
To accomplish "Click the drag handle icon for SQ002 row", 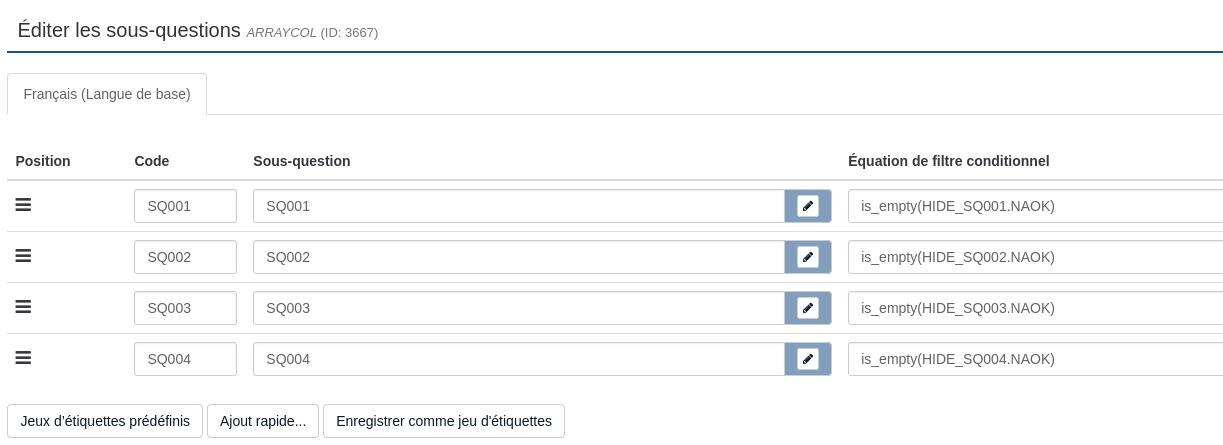I will (23, 256).
